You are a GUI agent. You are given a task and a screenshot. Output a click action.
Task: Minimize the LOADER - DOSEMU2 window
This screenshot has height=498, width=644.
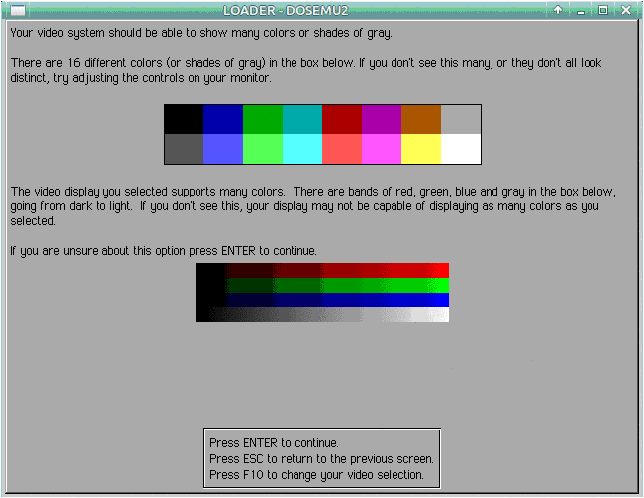tap(581, 10)
